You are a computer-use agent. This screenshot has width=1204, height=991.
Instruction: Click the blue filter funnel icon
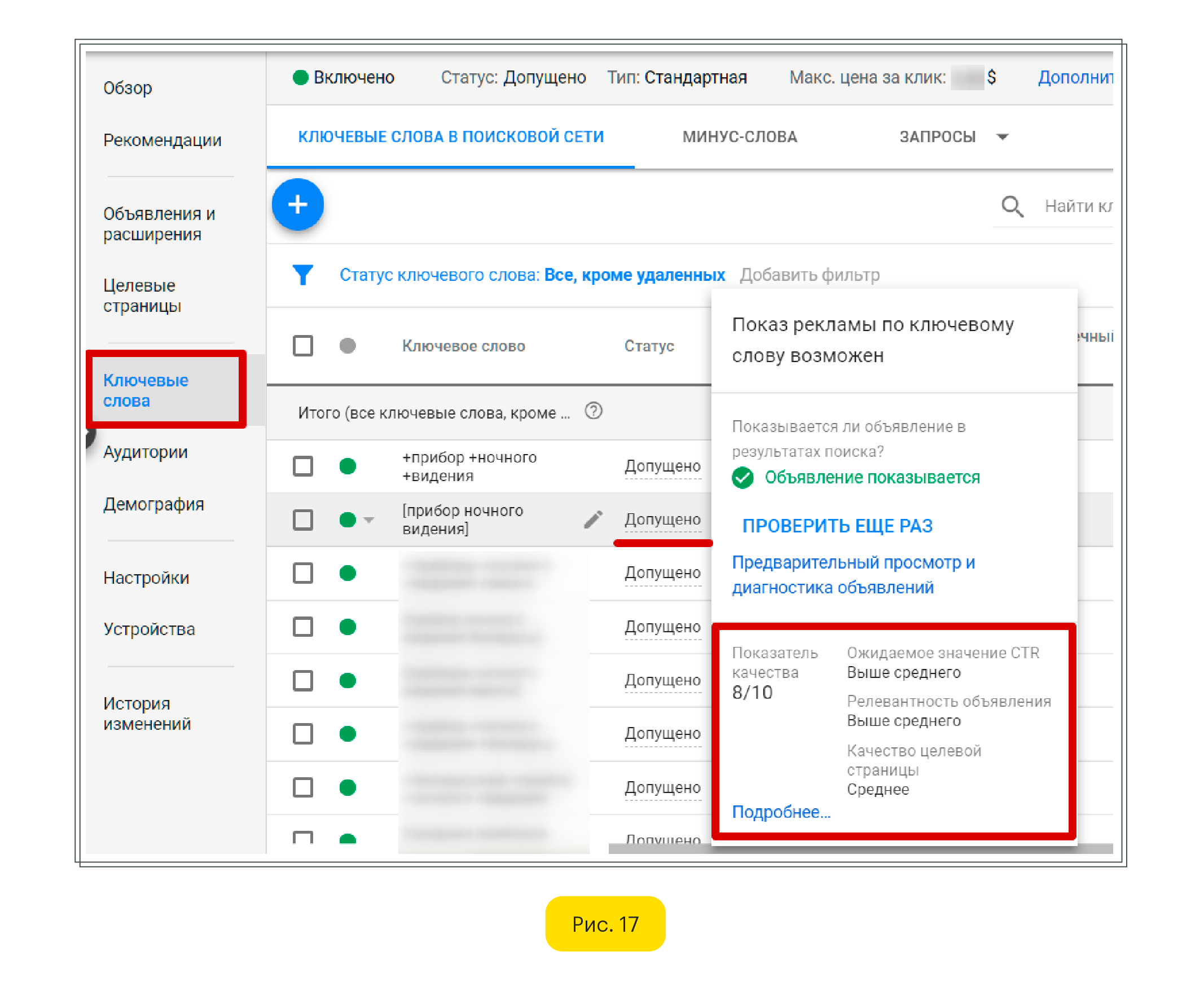(x=302, y=275)
